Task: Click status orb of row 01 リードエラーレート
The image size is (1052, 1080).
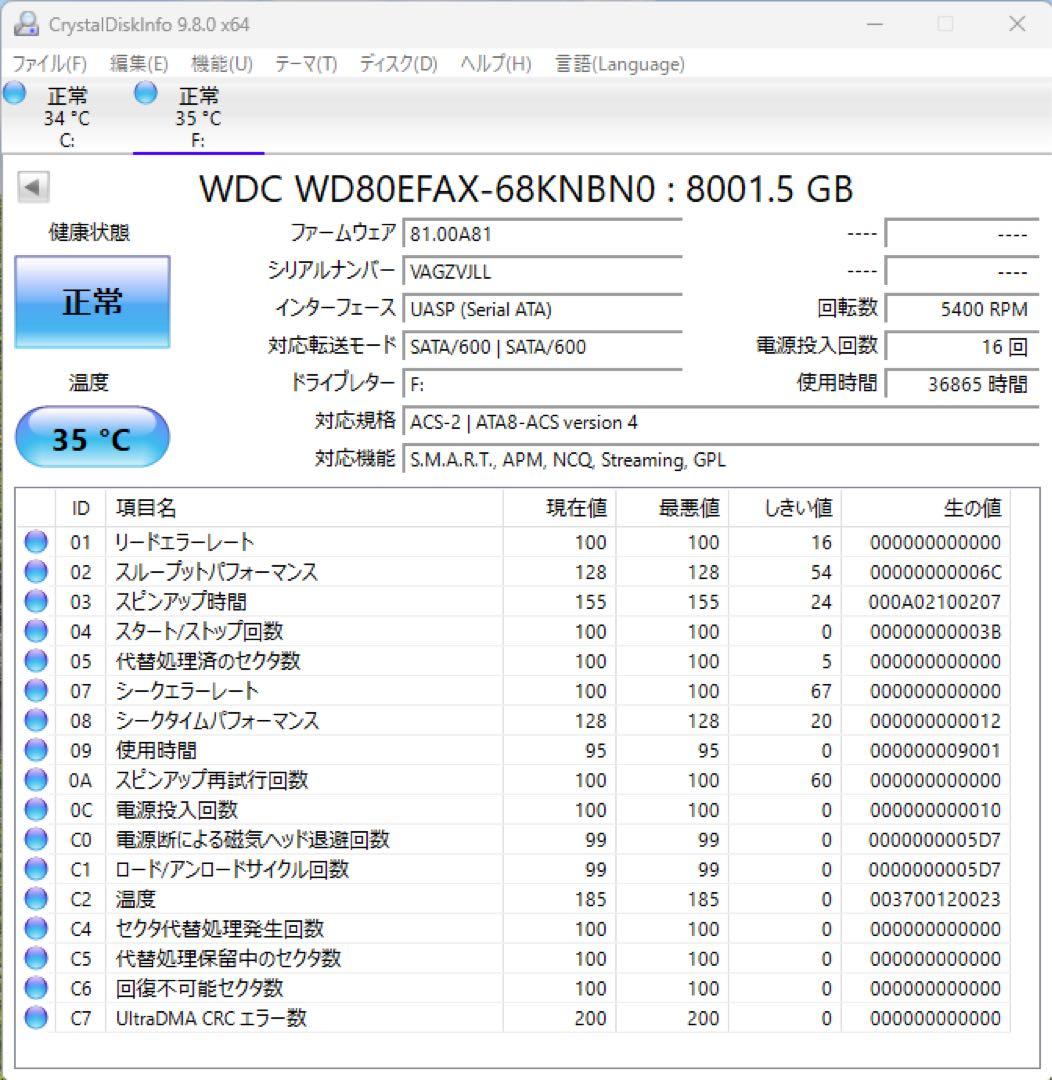Action: [x=36, y=542]
